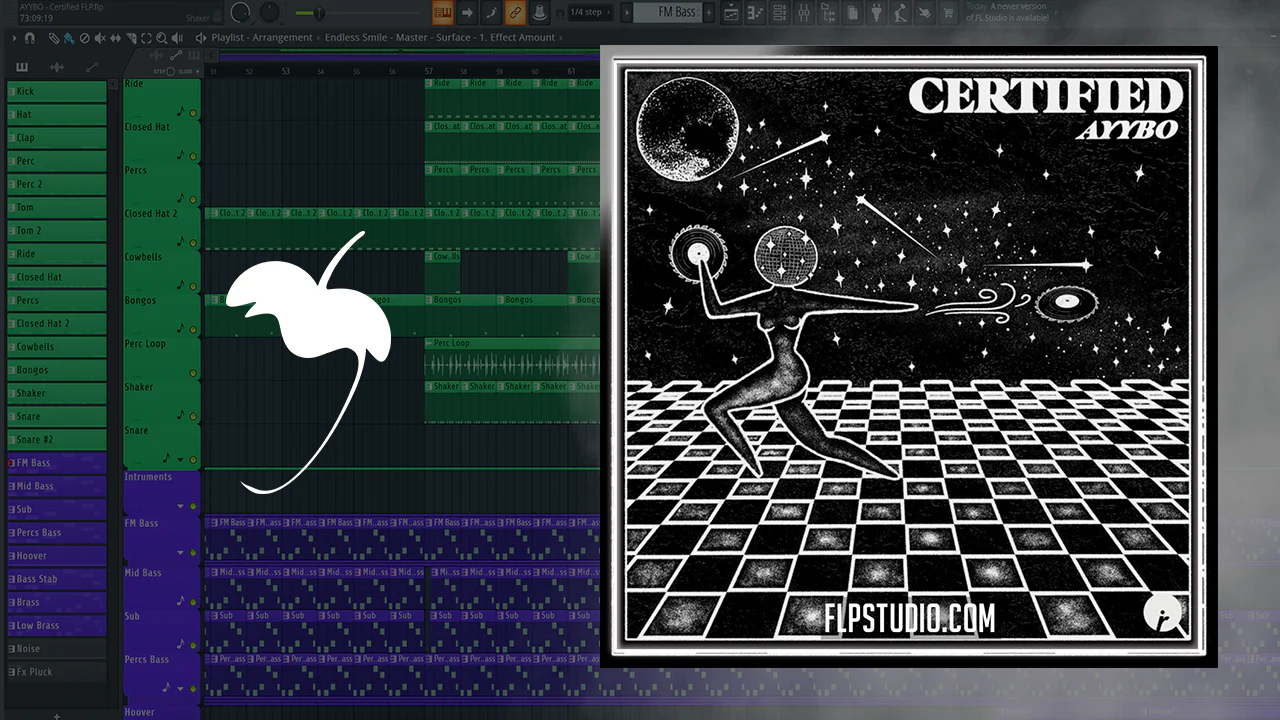Toggle the magnet snap icon in playlist toolbar
The image size is (1280, 720).
point(30,38)
